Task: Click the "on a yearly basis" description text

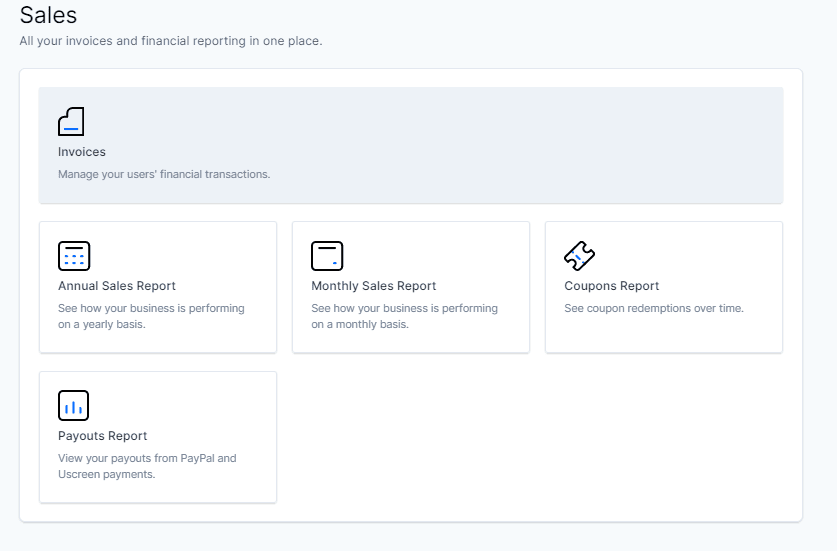Action: pos(102,325)
